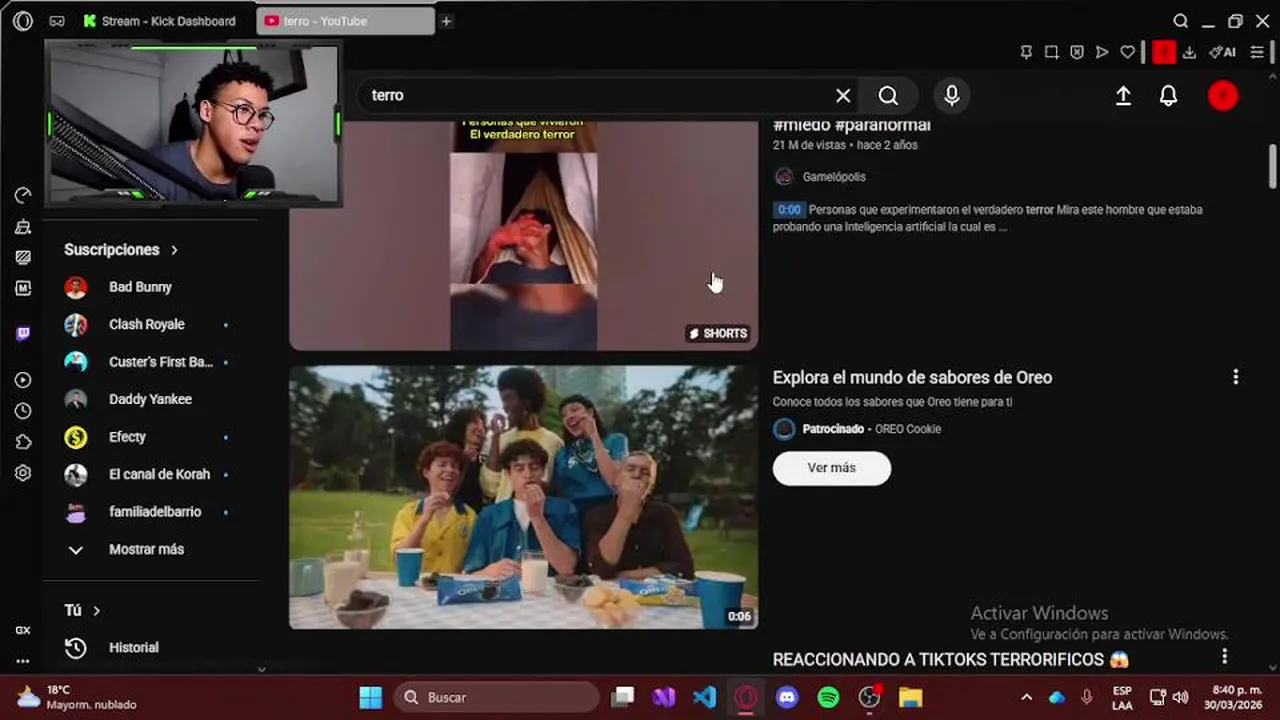1280x720 pixels.
Task: Open the ad blocker shield icon
Action: pyautogui.click(x=1077, y=52)
